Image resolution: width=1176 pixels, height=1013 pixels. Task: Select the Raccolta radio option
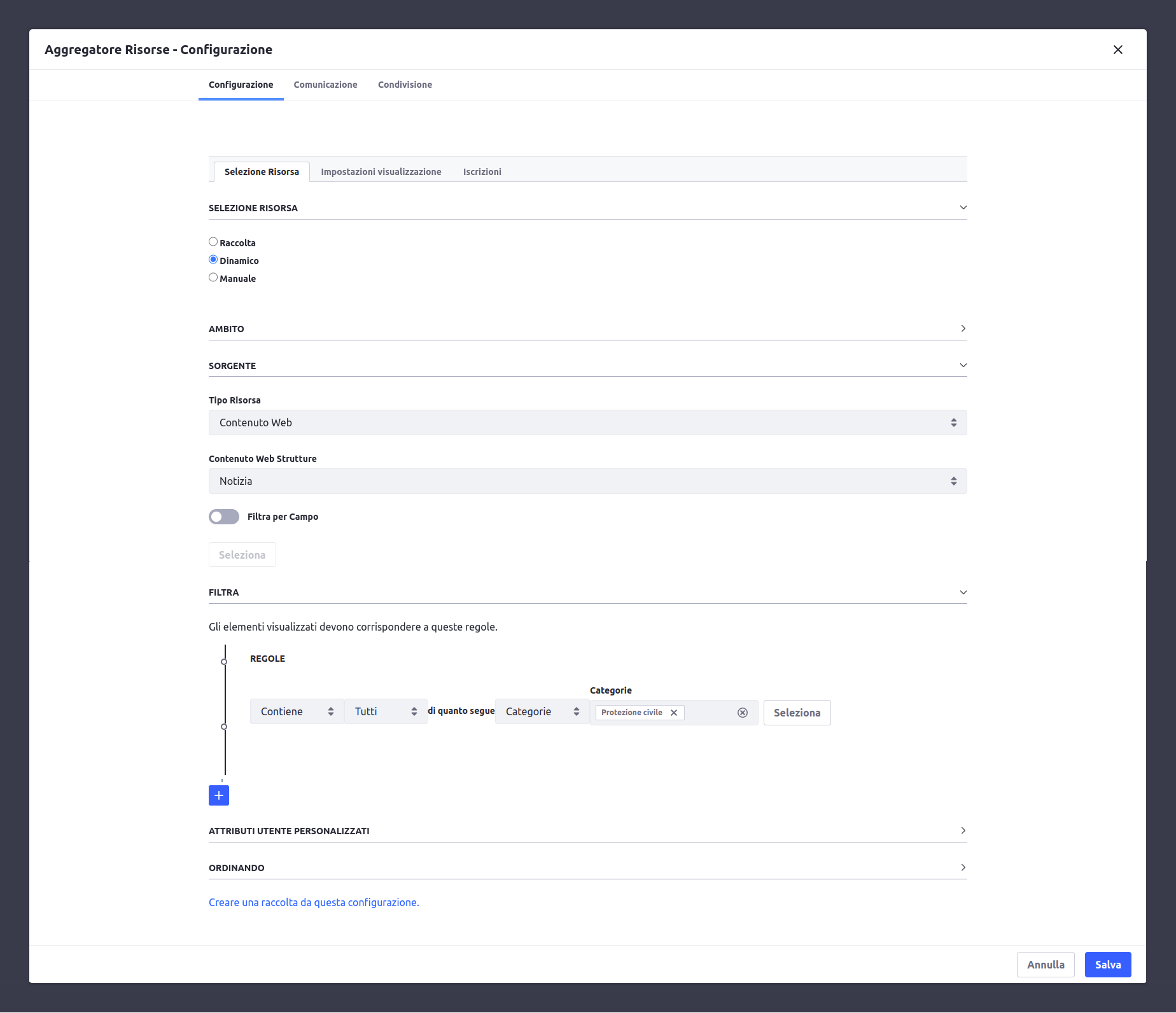click(x=213, y=242)
